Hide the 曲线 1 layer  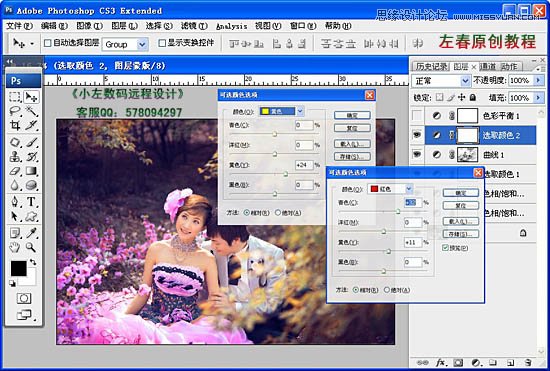(x=417, y=154)
